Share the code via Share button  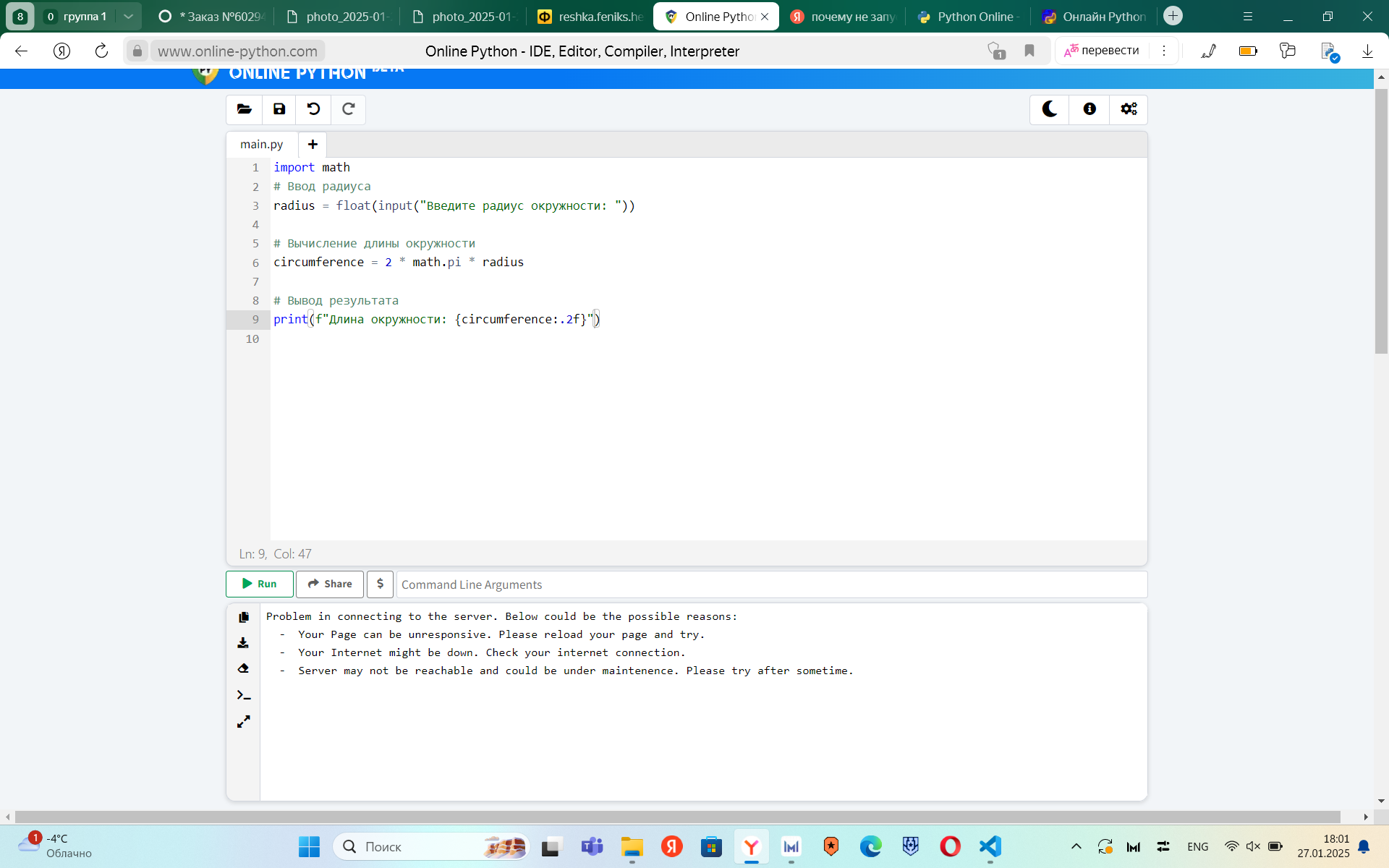coord(330,584)
